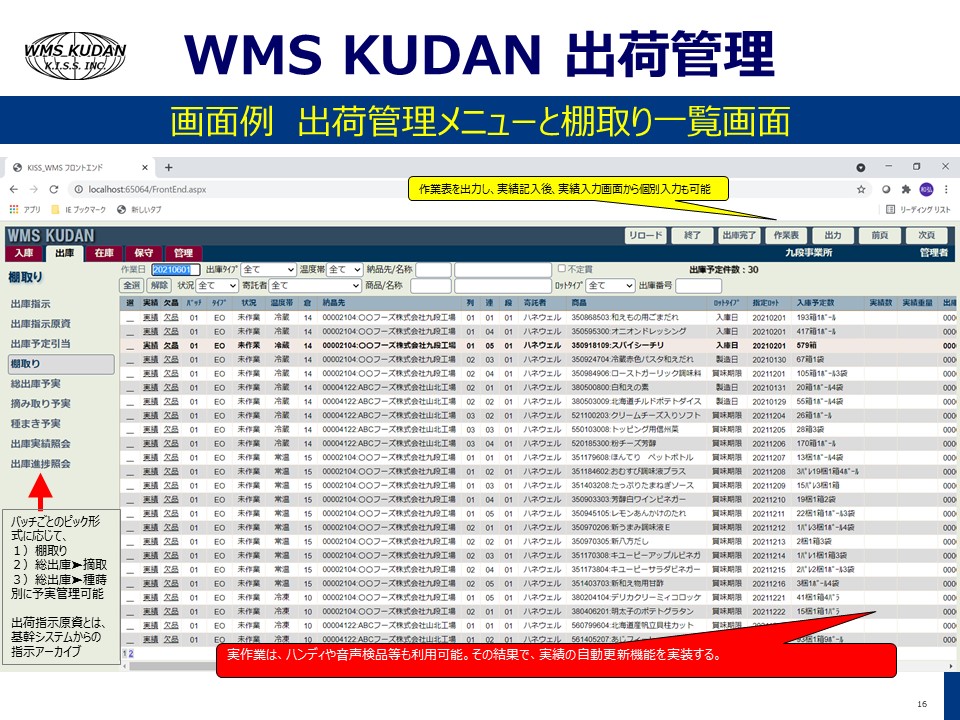Click the 終了 button

(x=692, y=235)
